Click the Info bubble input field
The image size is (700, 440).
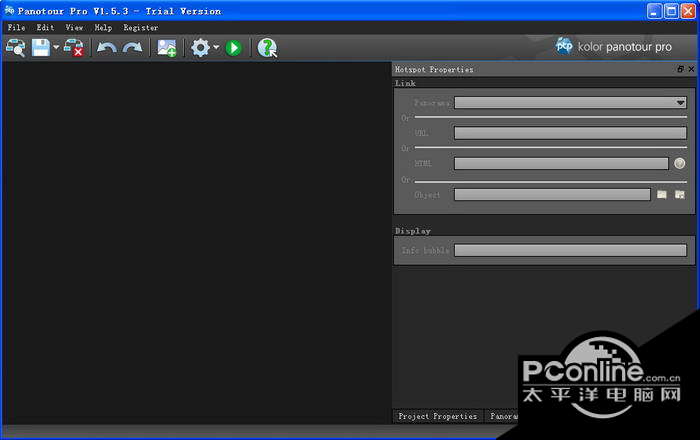[x=570, y=250]
